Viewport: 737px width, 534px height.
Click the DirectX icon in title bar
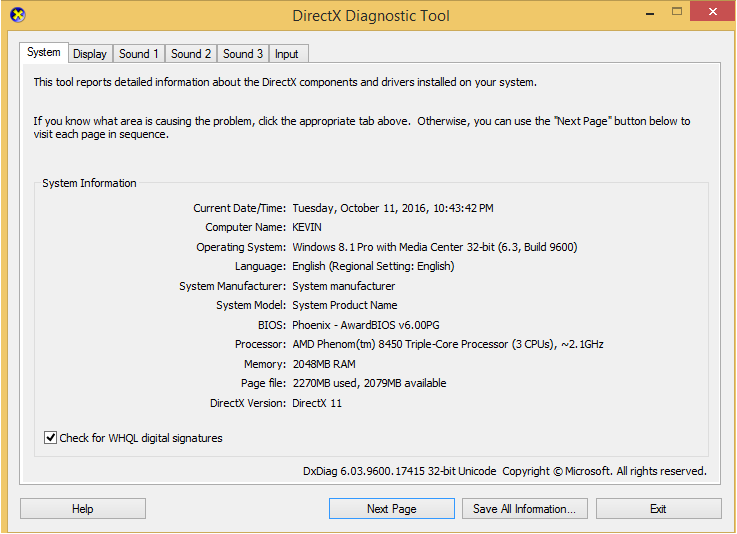click(16, 15)
